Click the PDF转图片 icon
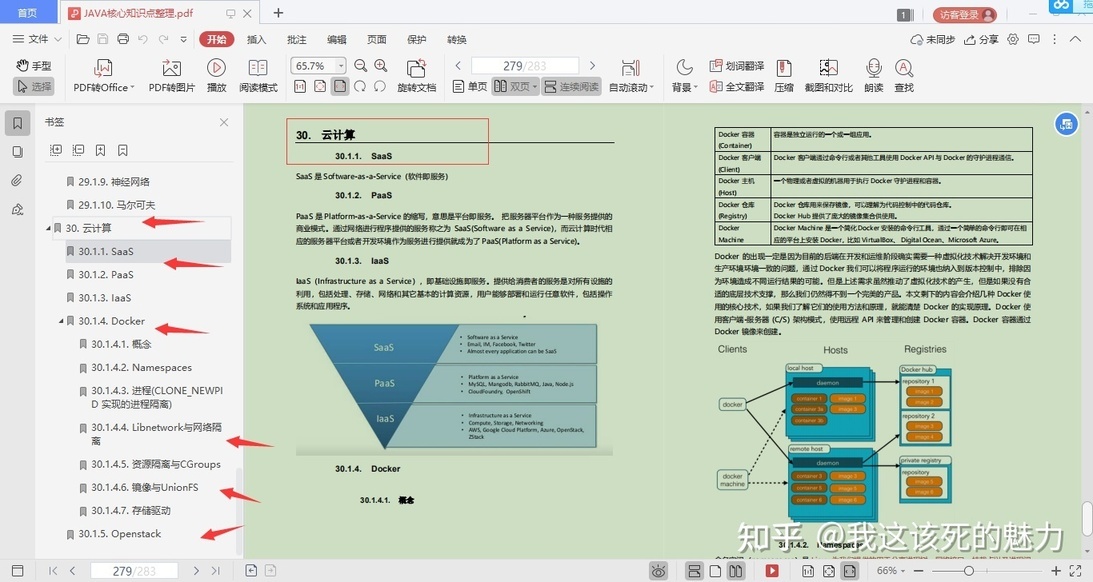The image size is (1093, 582). coord(171,76)
